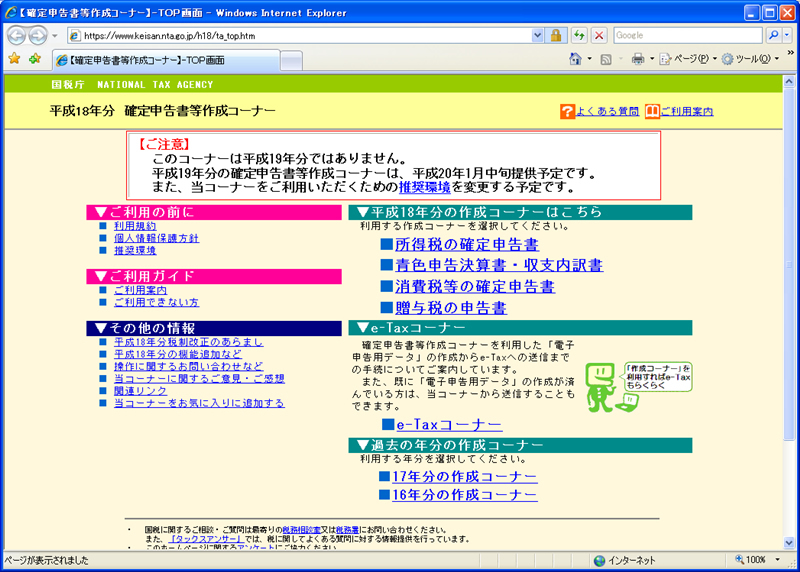
Task: Click the Home icon in toolbar
Action: 576,59
